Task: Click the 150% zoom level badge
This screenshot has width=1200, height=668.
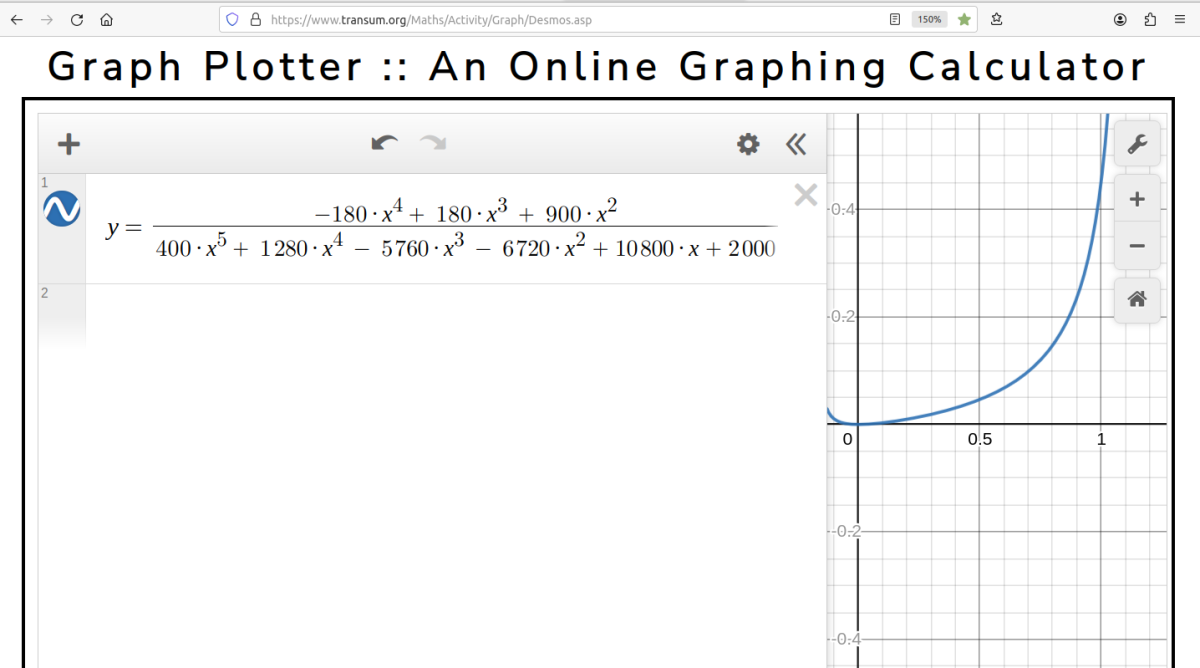Action: pyautogui.click(x=929, y=19)
